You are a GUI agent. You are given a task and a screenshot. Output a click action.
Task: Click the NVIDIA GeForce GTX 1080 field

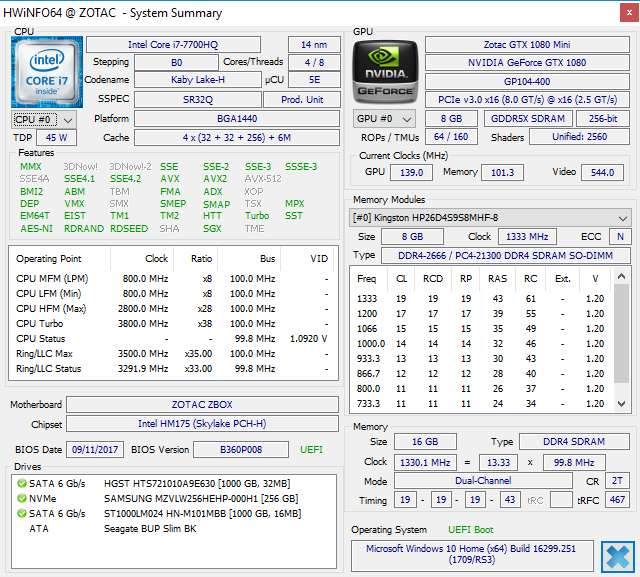[x=527, y=62]
